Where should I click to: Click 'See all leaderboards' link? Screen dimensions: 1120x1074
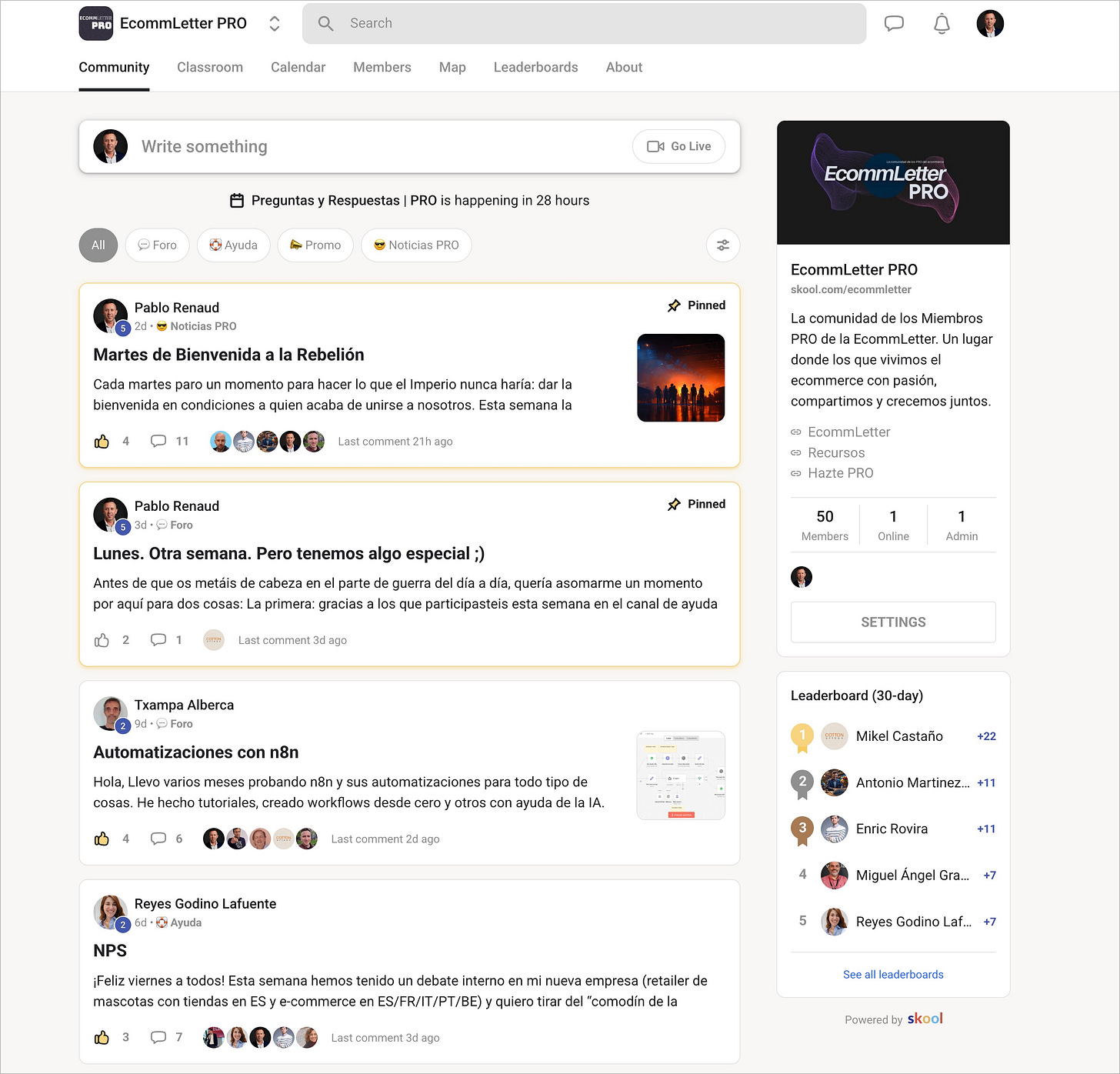click(x=892, y=974)
